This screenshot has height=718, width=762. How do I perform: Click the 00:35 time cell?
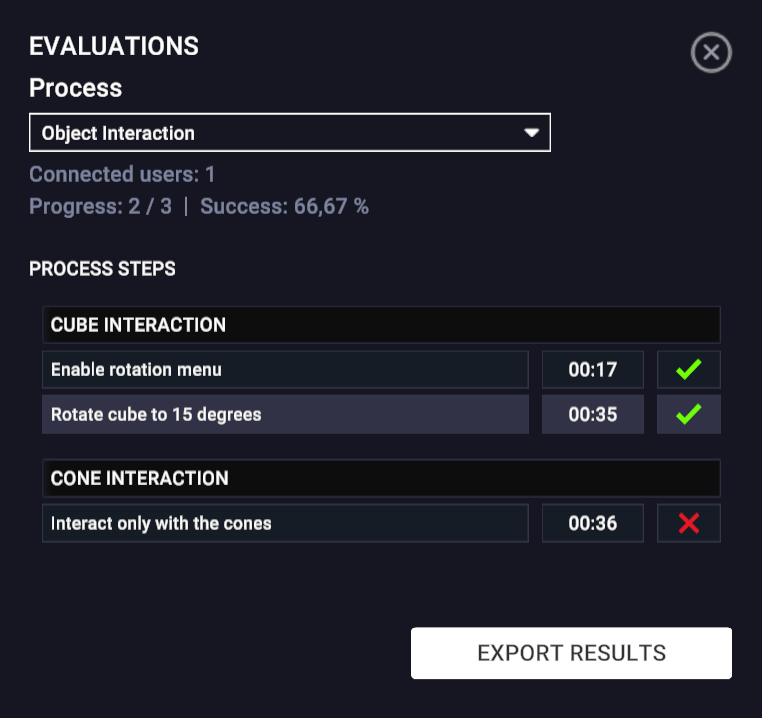tap(592, 414)
